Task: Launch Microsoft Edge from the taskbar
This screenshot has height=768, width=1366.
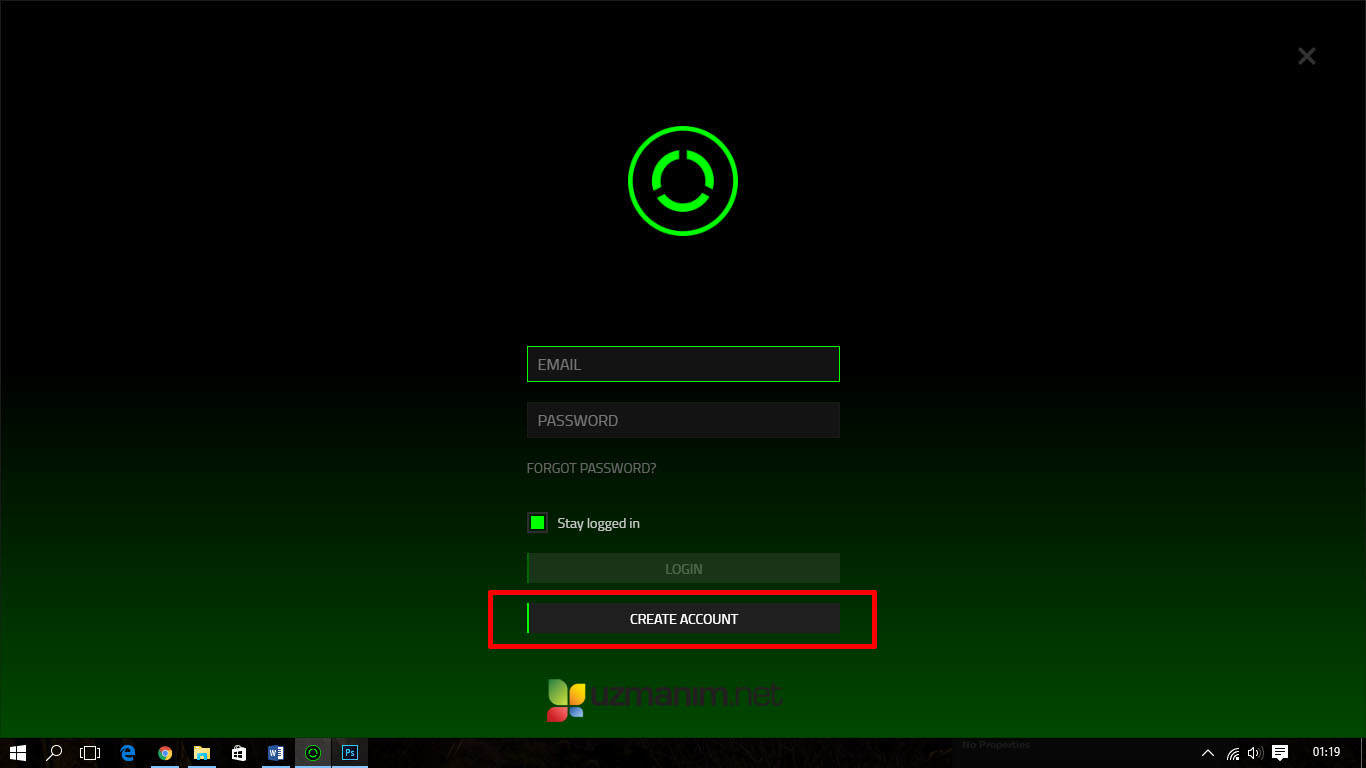Action: pos(128,753)
